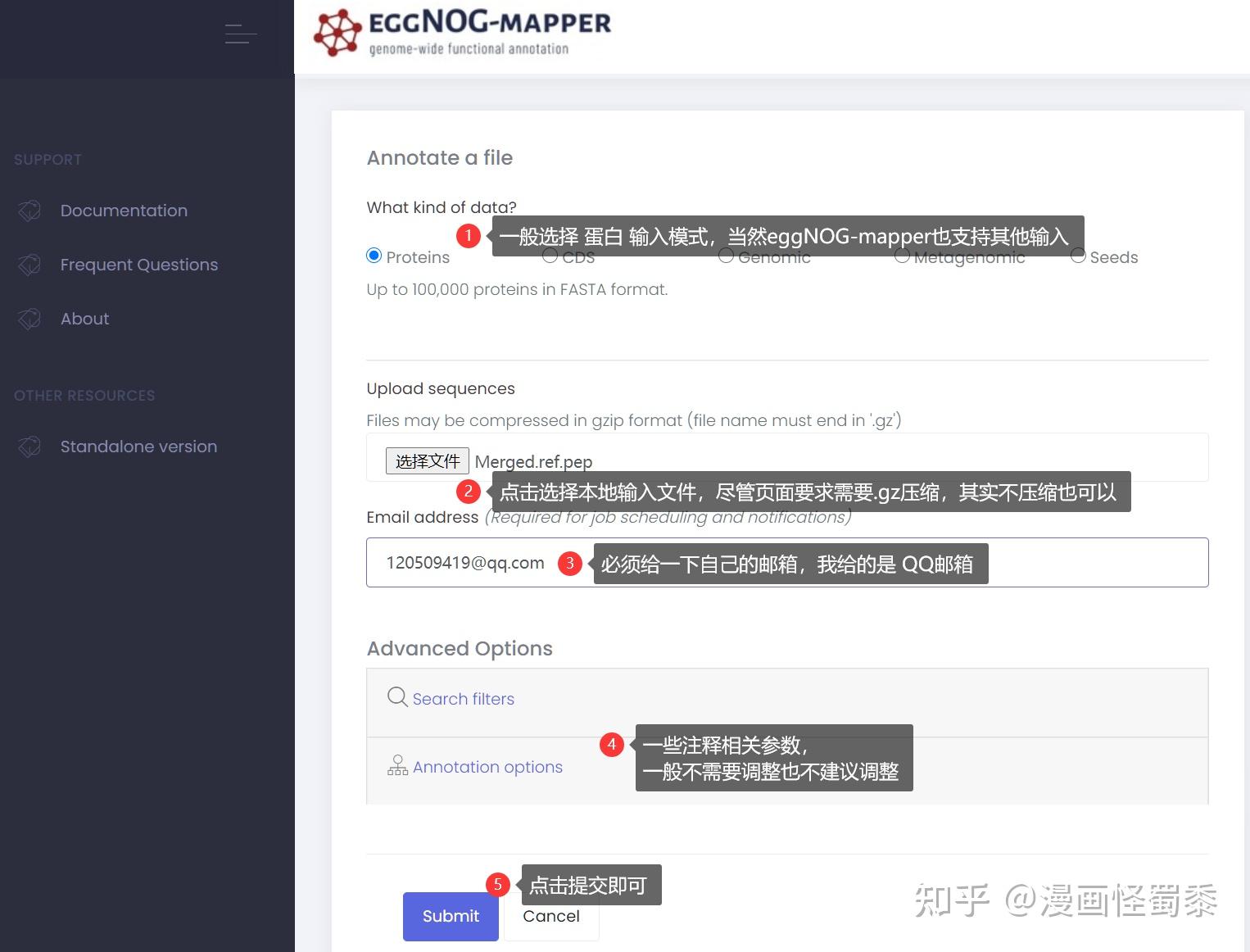1250x952 pixels.
Task: Click the eggNOG-mapper logo
Action: click(x=461, y=33)
